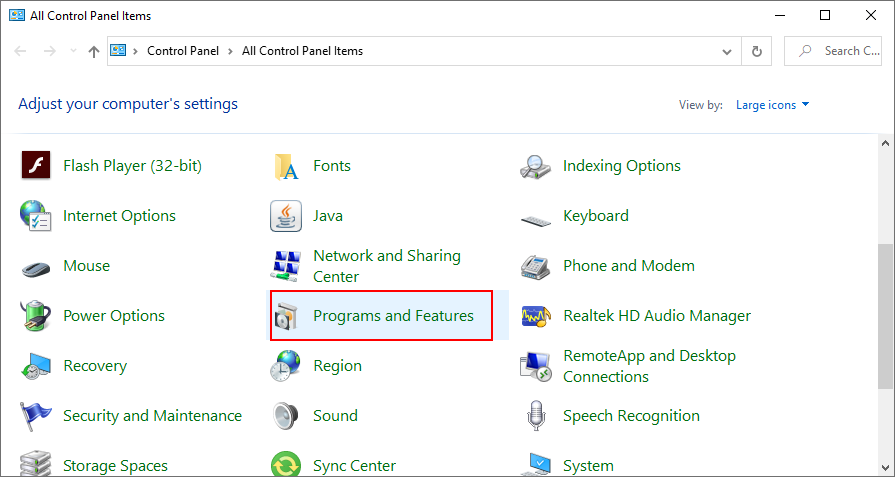Screen dimensions: 895x477
Task: Open the Internet Options link
Action: point(119,216)
